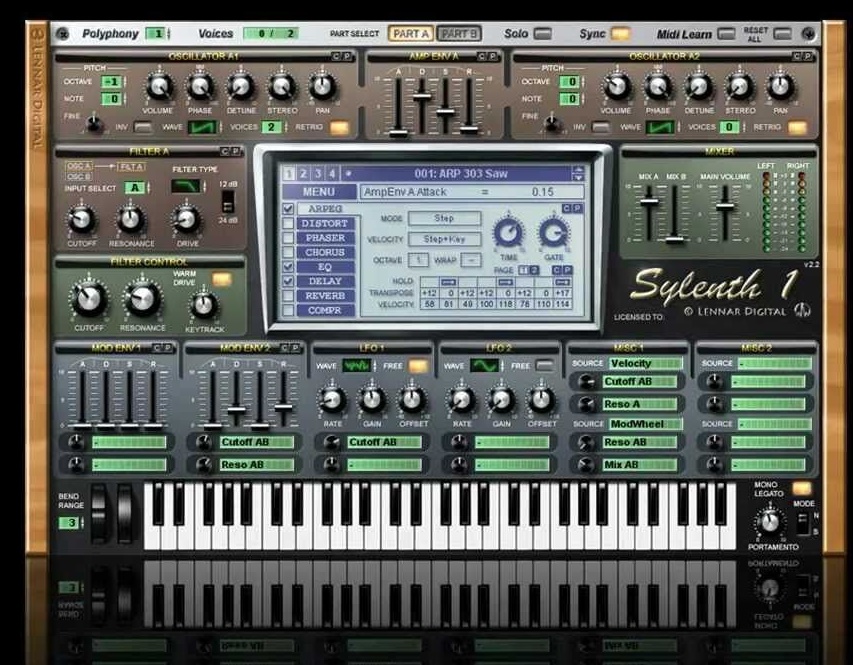Open the arpeggiator Mode dropdown showing Step
Screen dimensions: 853x665
tap(444, 218)
